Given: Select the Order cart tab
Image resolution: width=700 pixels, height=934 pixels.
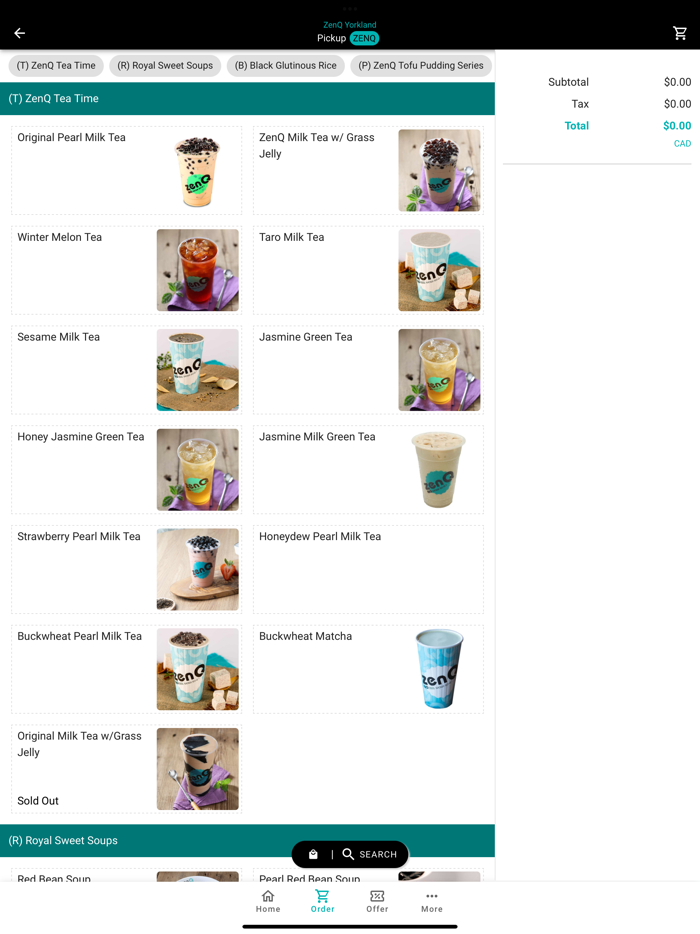Looking at the screenshot, I should pos(322,901).
